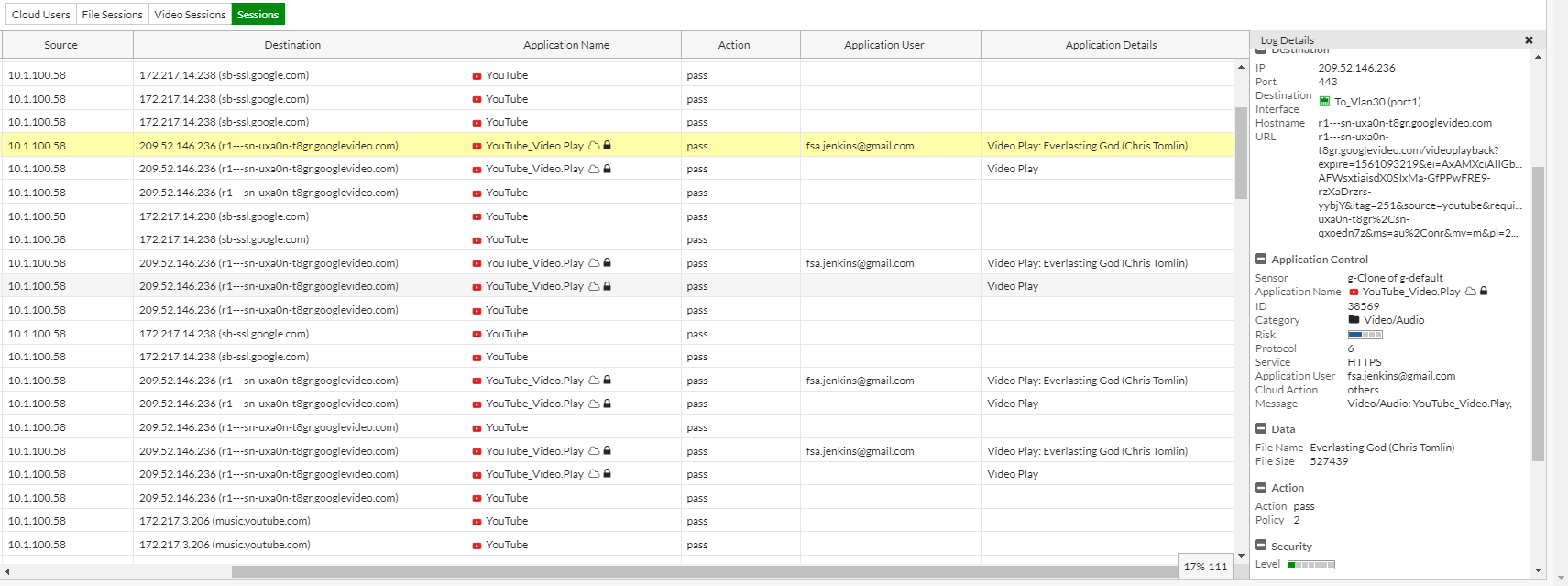The height and width of the screenshot is (586, 1568).
Task: Click the To_Vlan30 interface icon in Log Details
Action: tap(1324, 102)
